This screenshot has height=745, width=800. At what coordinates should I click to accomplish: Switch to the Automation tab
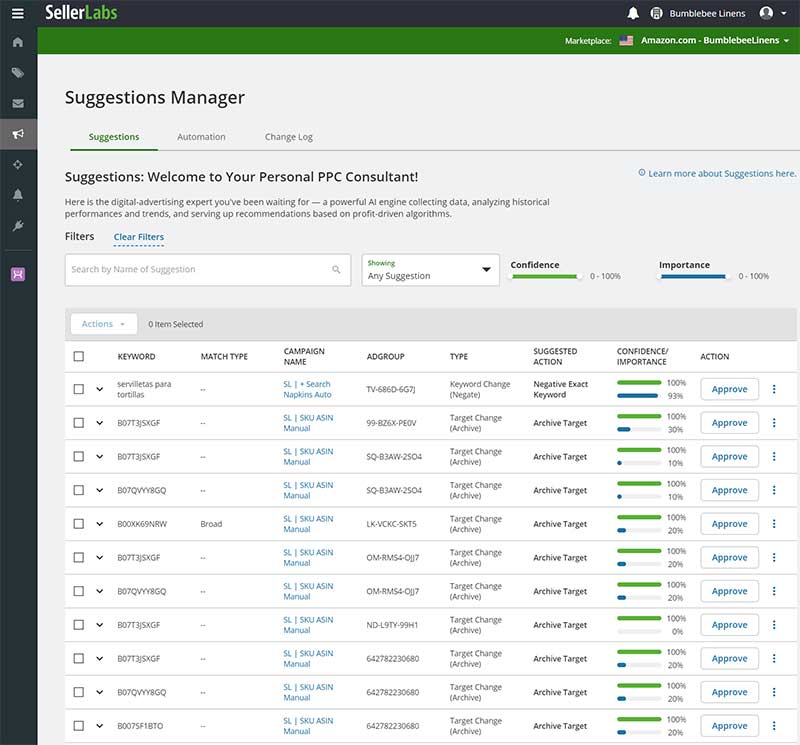click(x=201, y=137)
